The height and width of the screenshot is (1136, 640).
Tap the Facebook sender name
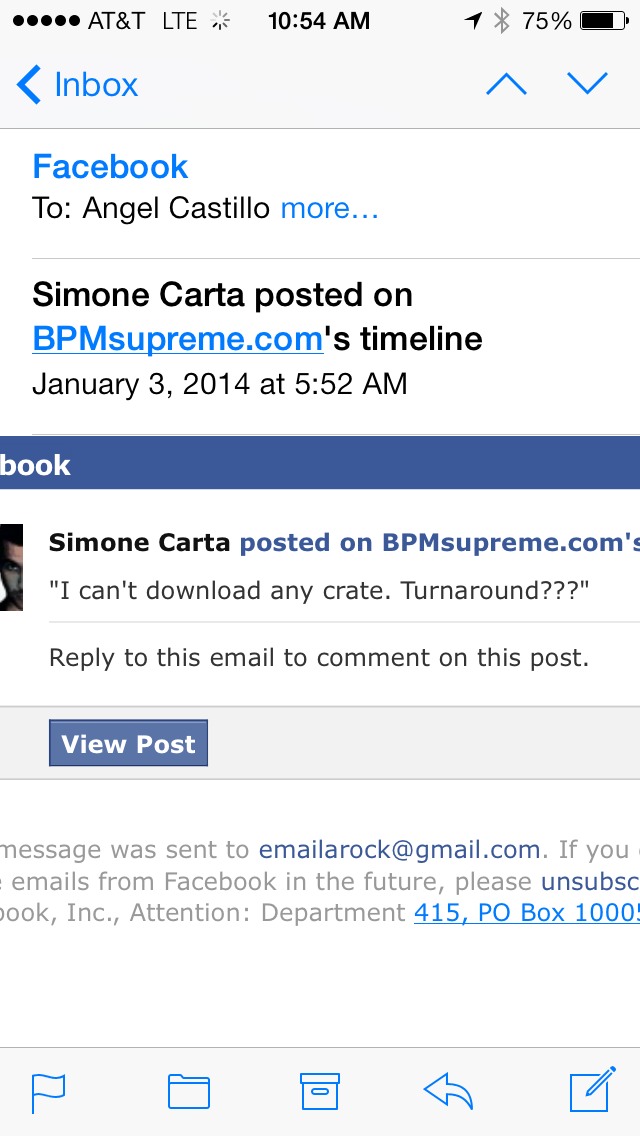(110, 166)
